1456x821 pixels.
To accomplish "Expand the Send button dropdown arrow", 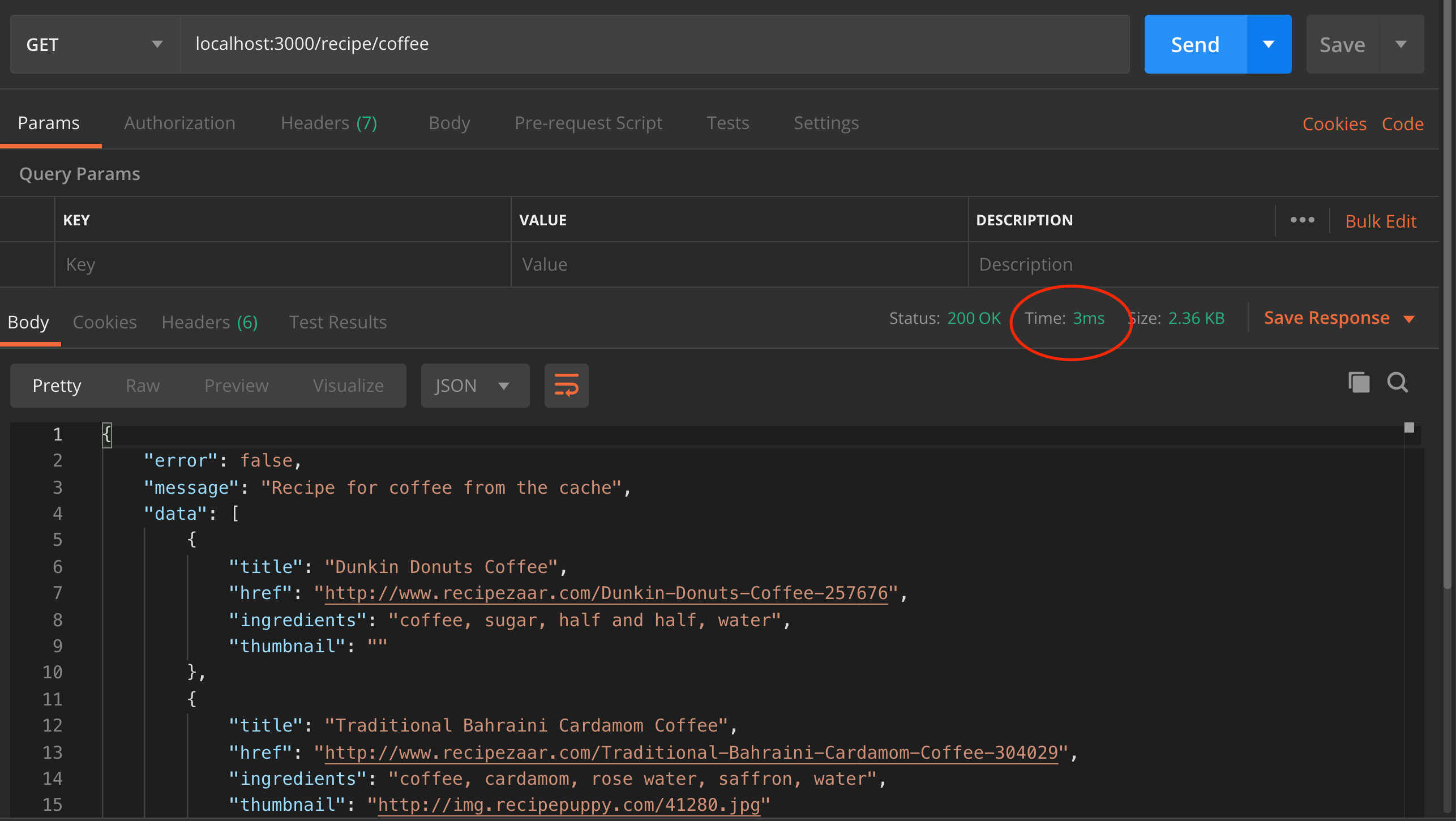I will point(1269,44).
